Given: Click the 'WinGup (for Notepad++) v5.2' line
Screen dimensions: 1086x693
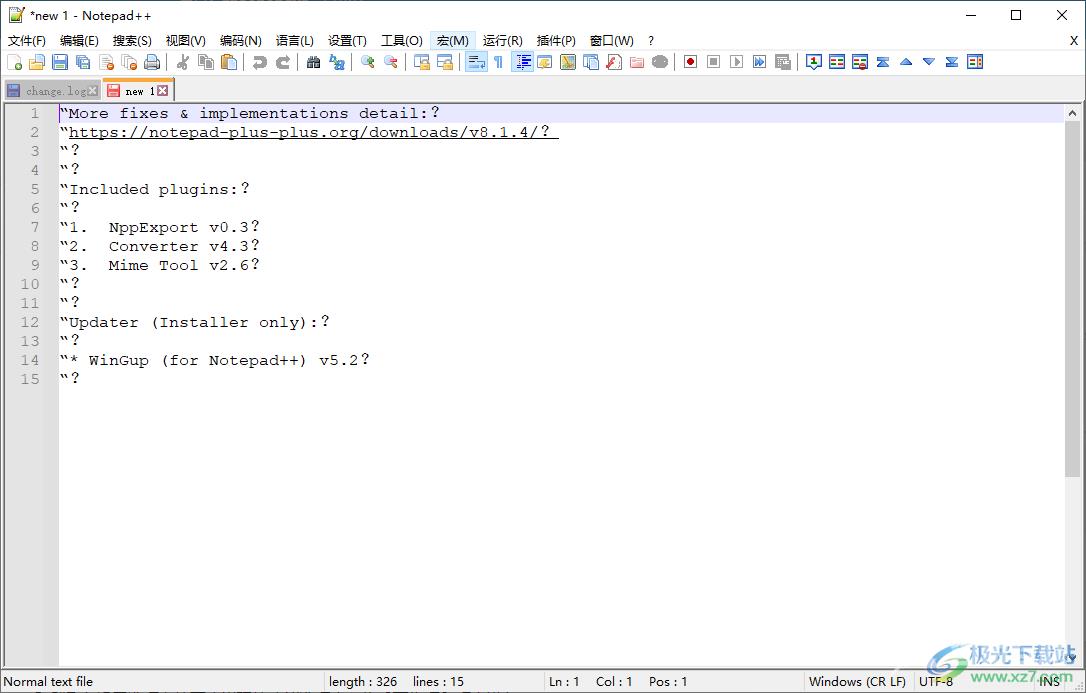Looking at the screenshot, I should coord(214,360).
